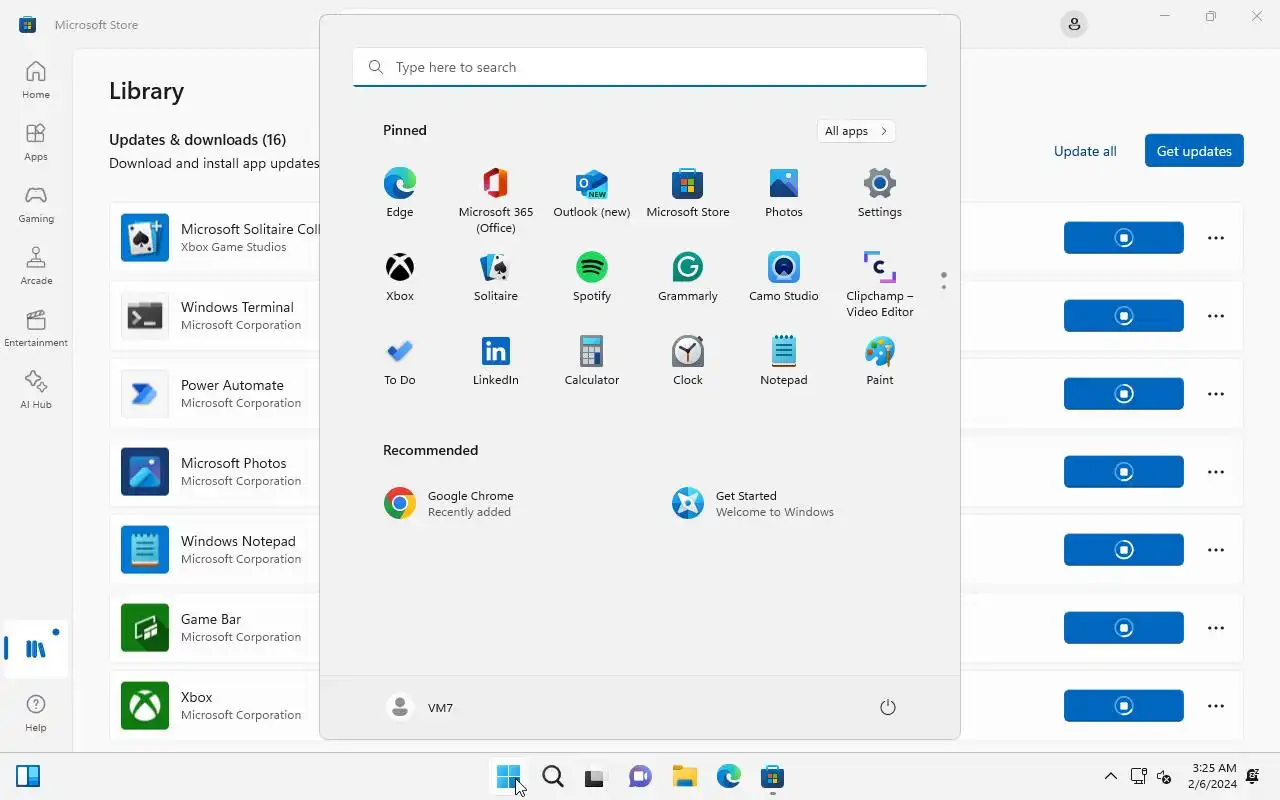
Task: Open clock and date flyout
Action: coord(1214,776)
